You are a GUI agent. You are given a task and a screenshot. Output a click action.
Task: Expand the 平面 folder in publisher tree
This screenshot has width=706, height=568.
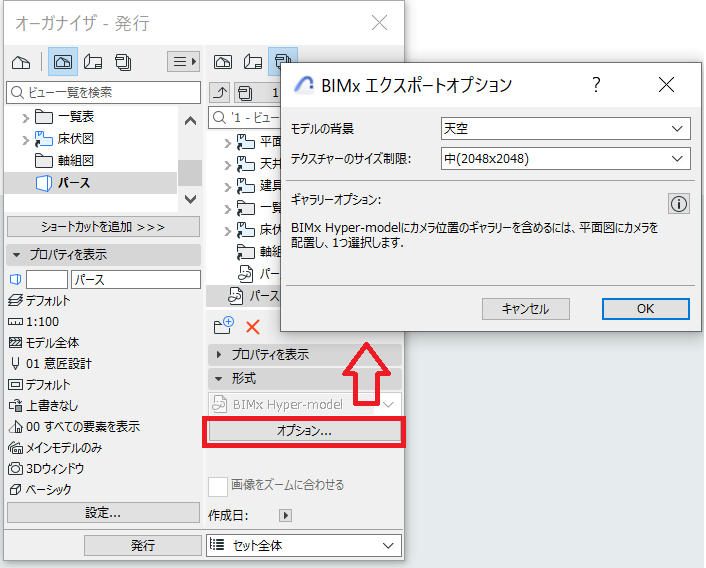tap(227, 143)
